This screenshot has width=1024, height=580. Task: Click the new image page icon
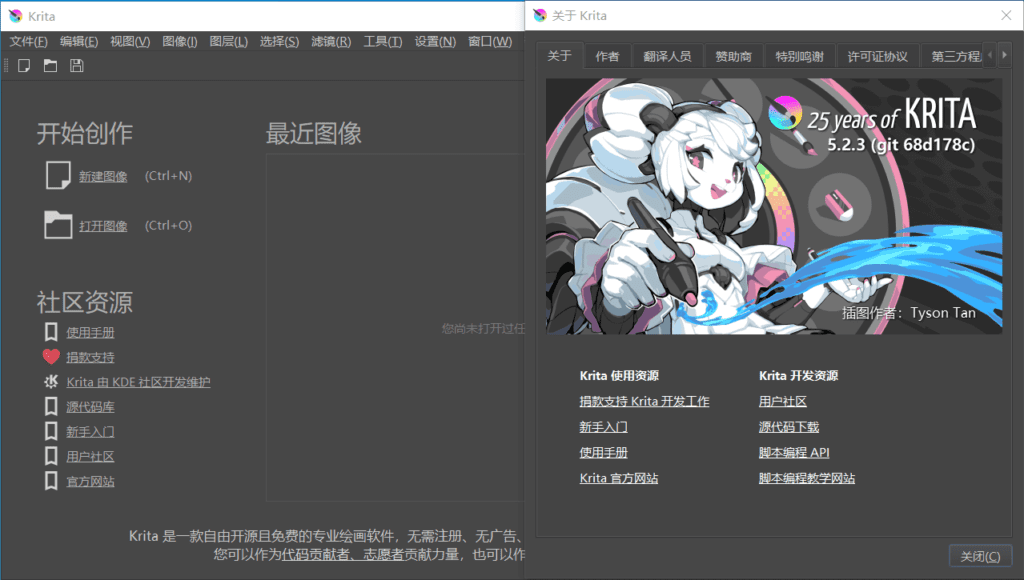[x=58, y=176]
